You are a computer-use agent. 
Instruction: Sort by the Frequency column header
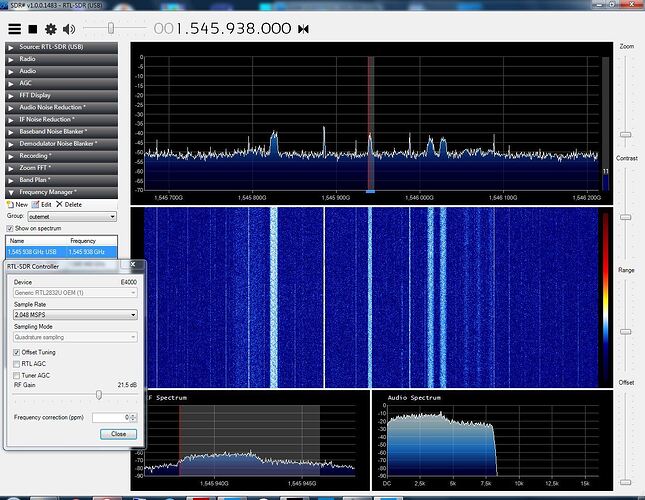pos(92,241)
